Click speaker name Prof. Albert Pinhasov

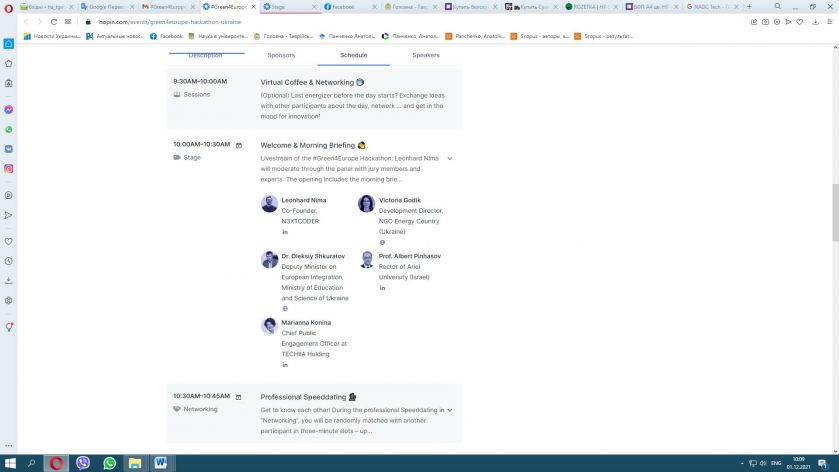point(410,256)
